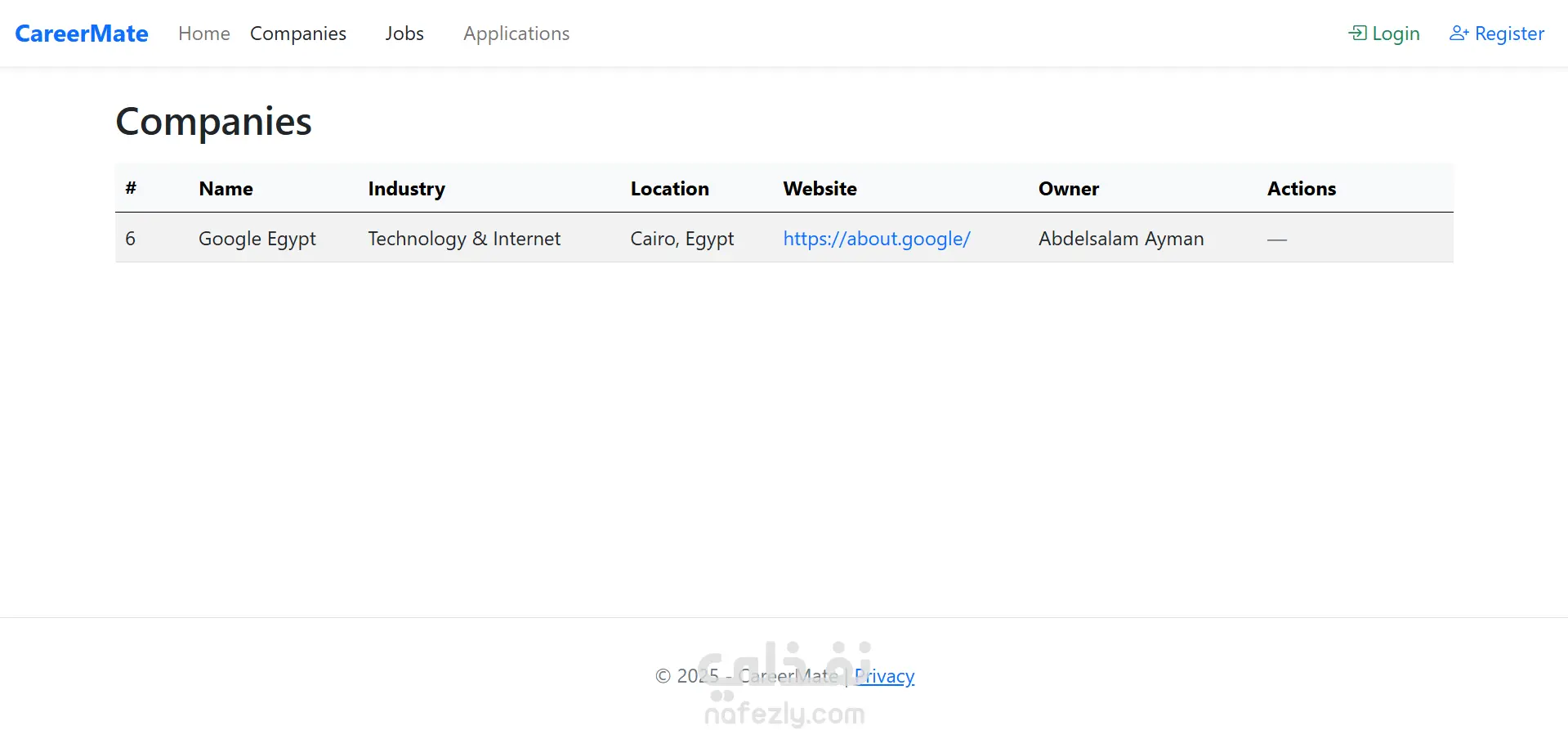Click the Google Egypt name cell
The width and height of the screenshot is (1568, 730).
point(257,239)
